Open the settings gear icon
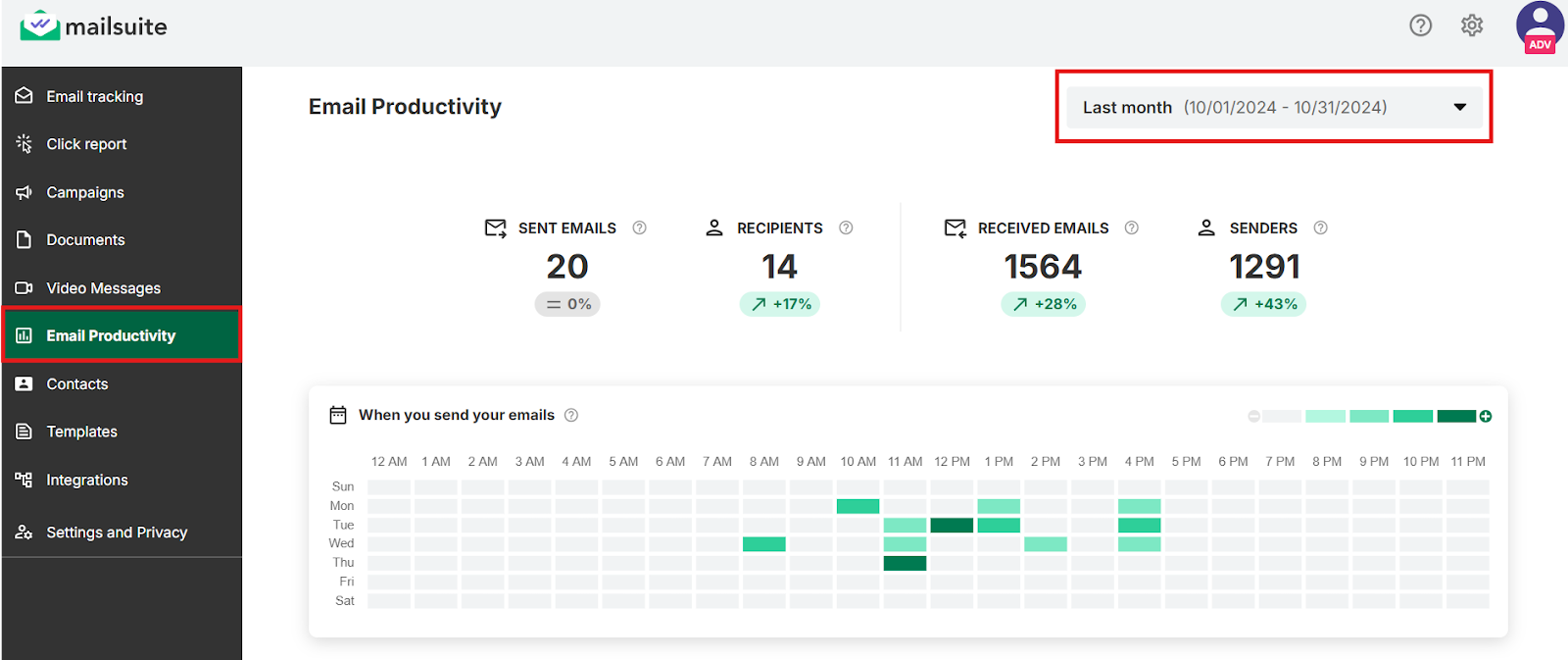 tap(1471, 25)
